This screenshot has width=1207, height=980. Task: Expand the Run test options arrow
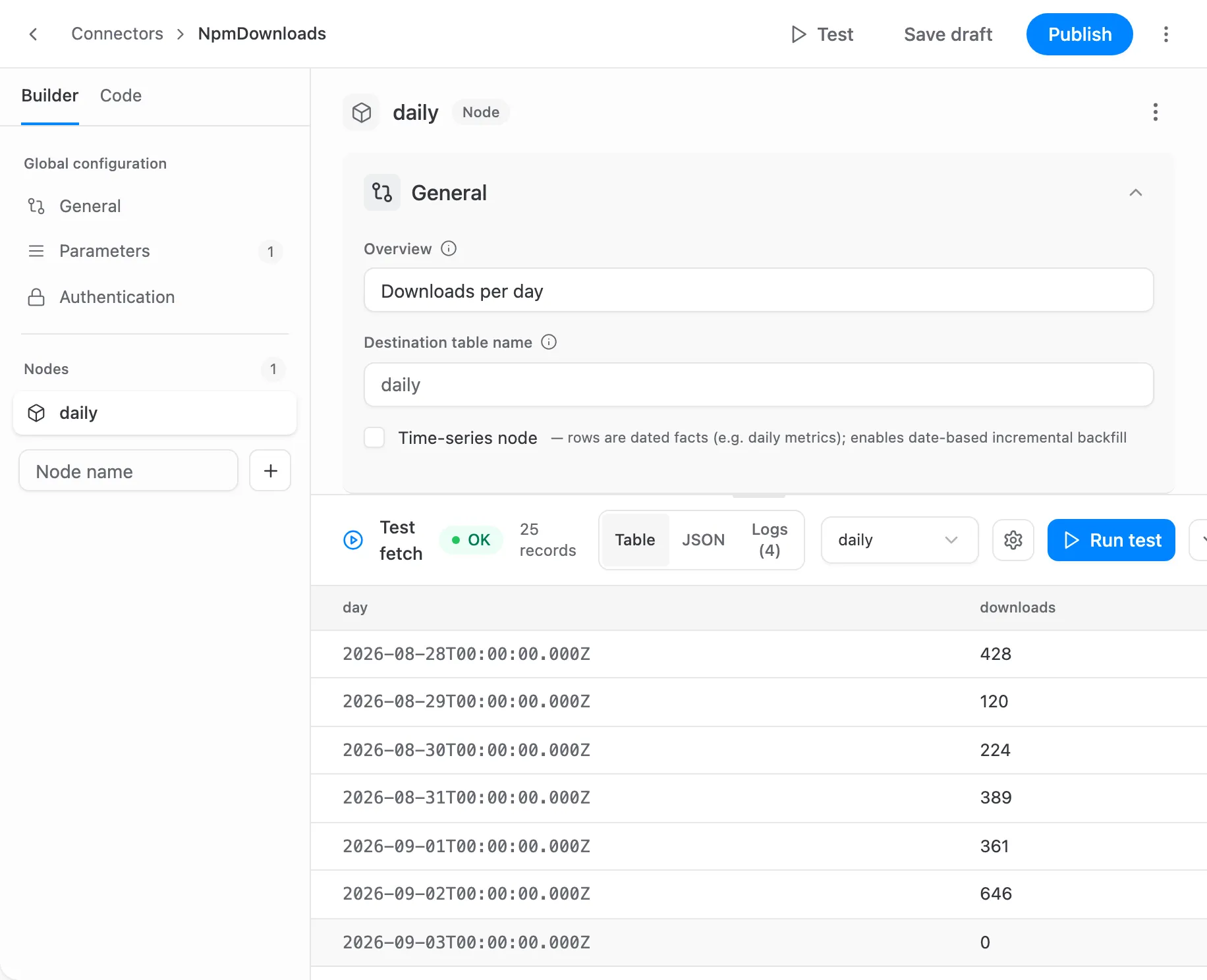click(1199, 540)
